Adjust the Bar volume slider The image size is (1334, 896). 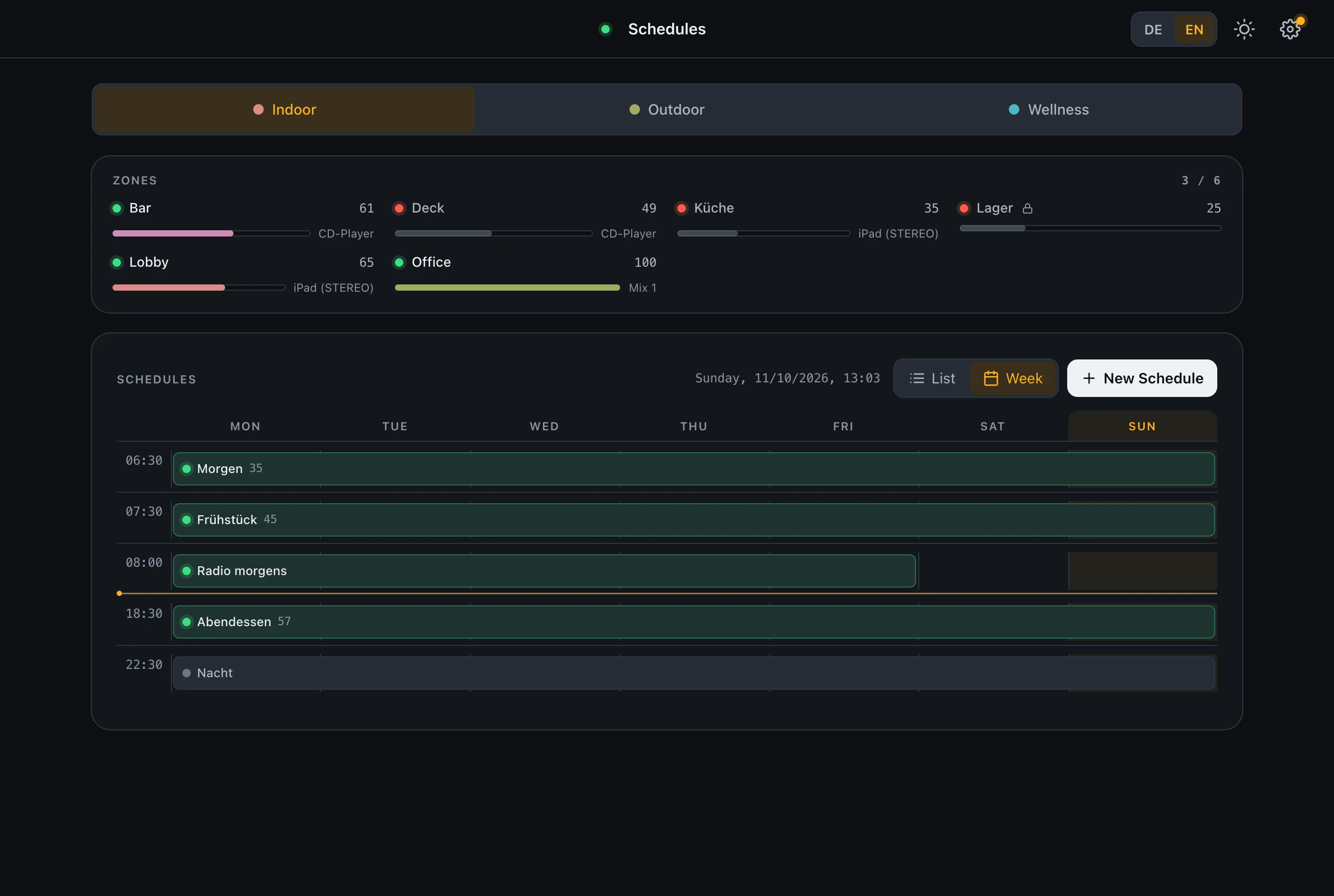pyautogui.click(x=211, y=234)
